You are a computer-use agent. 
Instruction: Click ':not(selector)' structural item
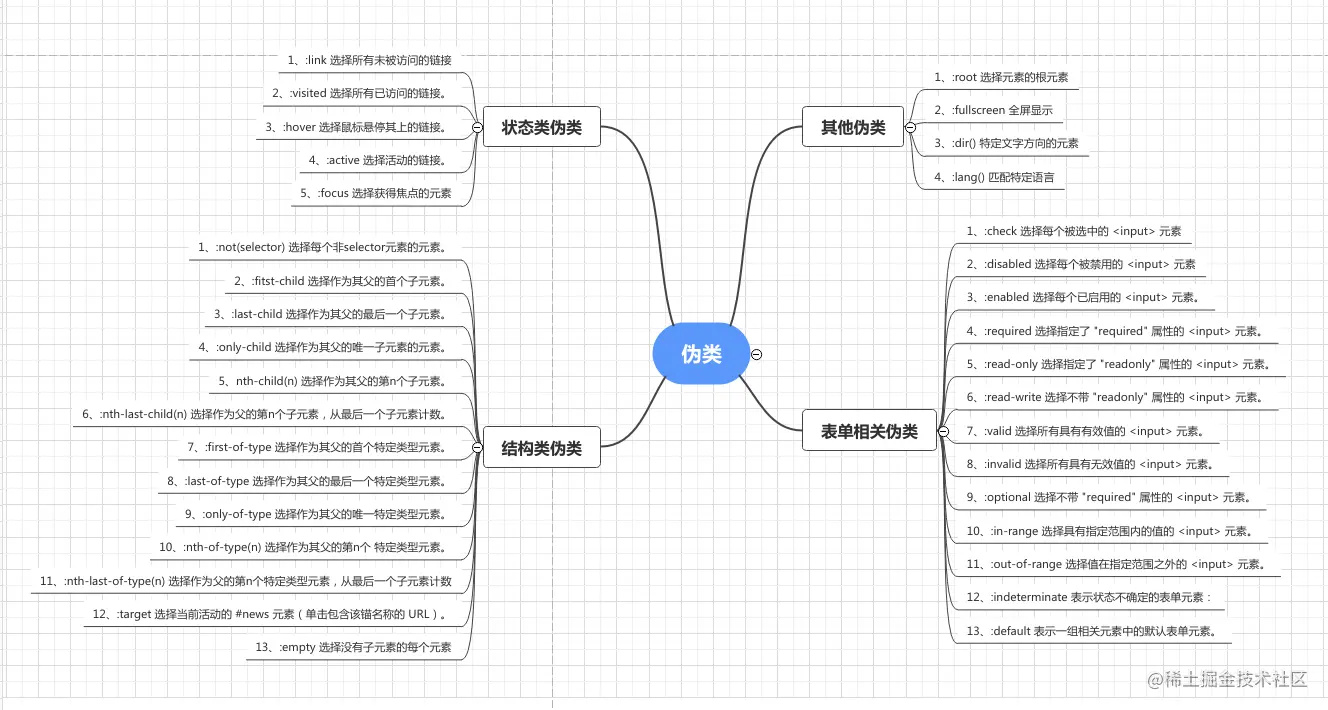pyautogui.click(x=322, y=247)
